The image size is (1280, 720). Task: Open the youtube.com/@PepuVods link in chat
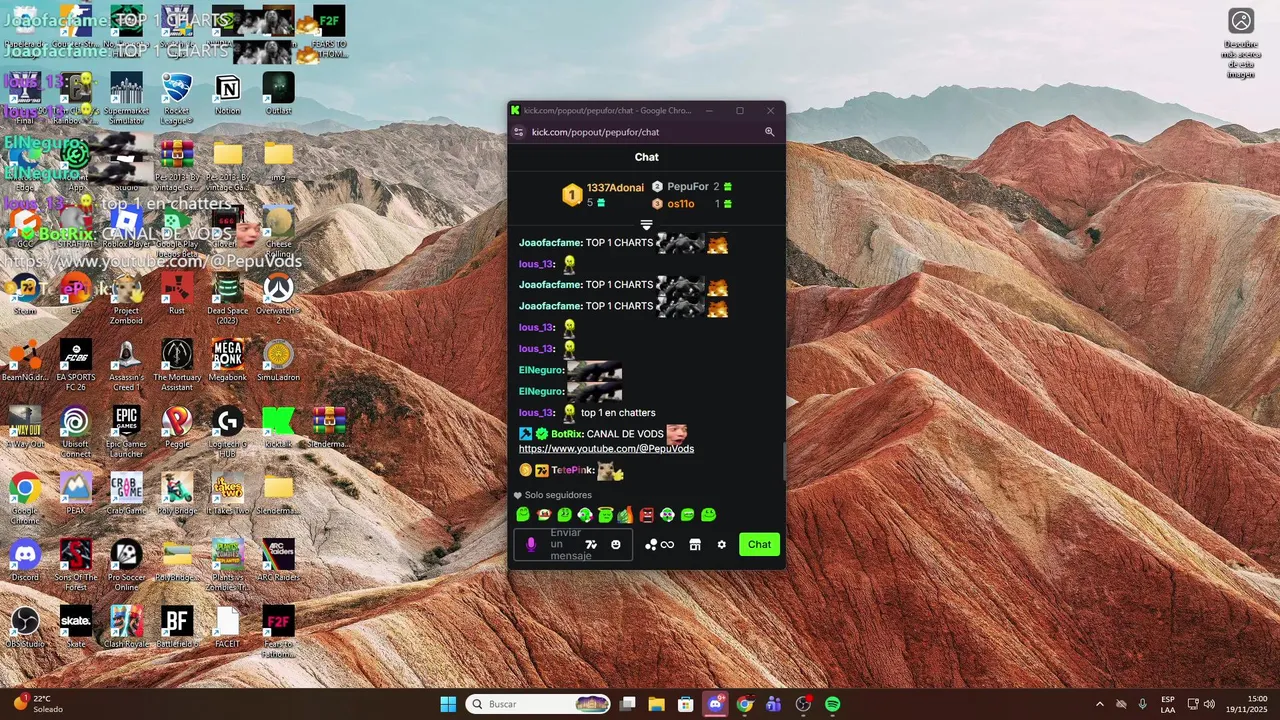point(606,449)
